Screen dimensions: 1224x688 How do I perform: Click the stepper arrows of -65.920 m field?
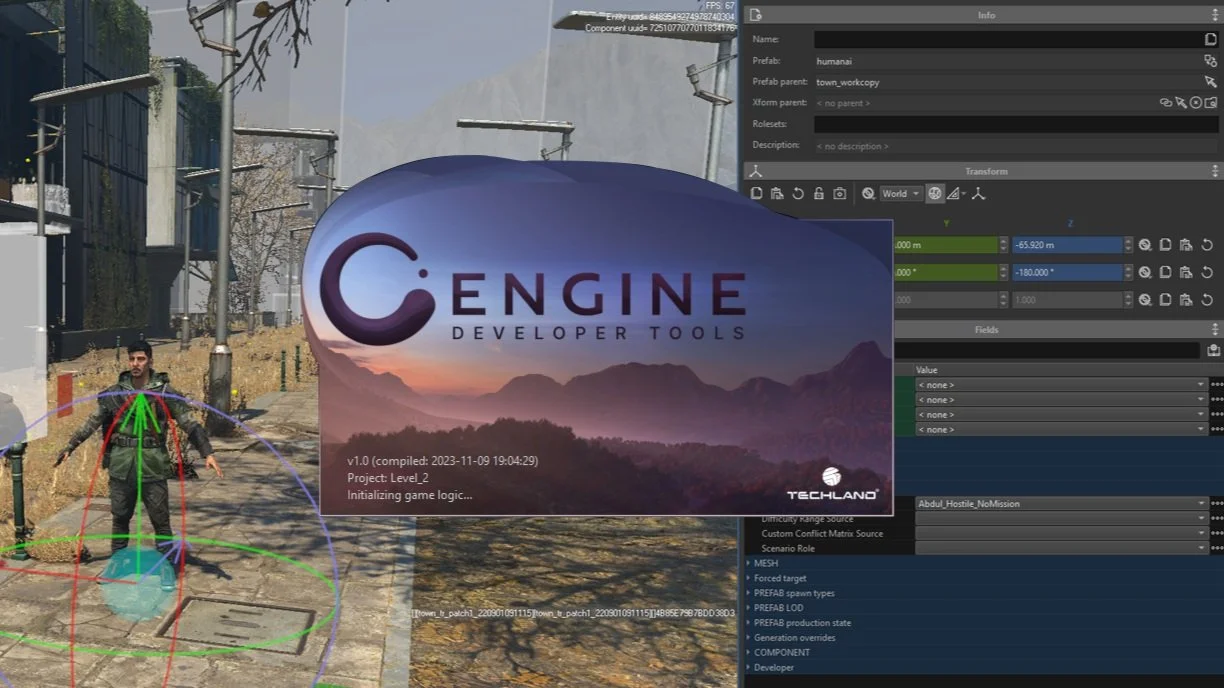click(1129, 245)
